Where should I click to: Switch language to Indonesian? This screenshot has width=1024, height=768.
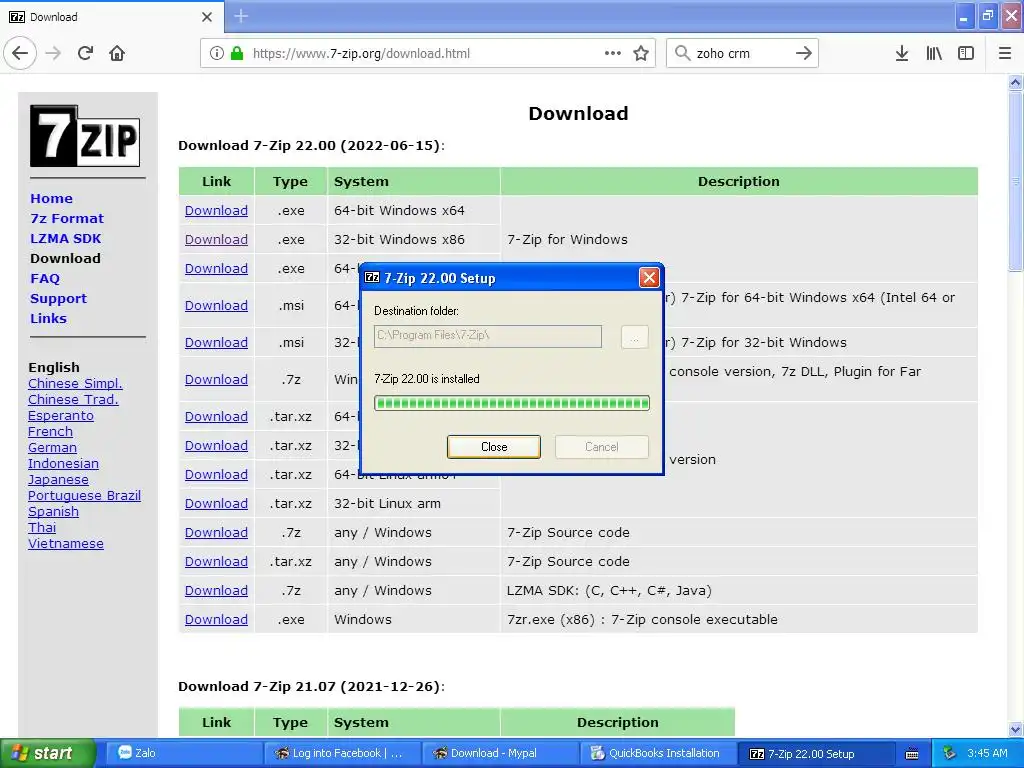tap(63, 464)
